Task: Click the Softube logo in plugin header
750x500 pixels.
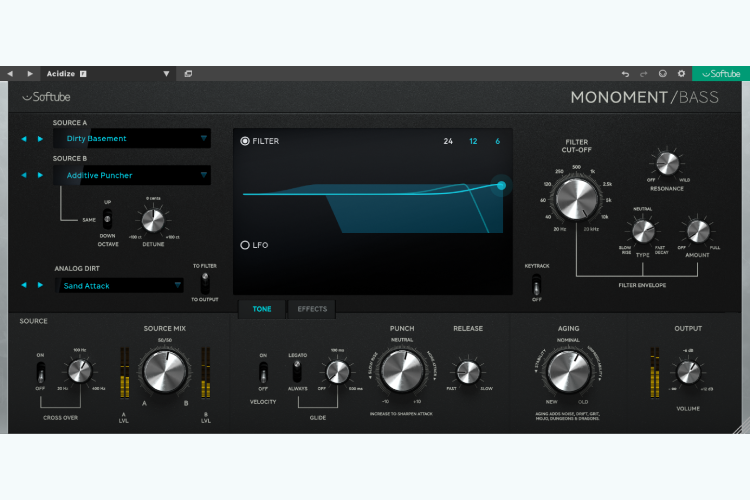Action: pos(46,97)
